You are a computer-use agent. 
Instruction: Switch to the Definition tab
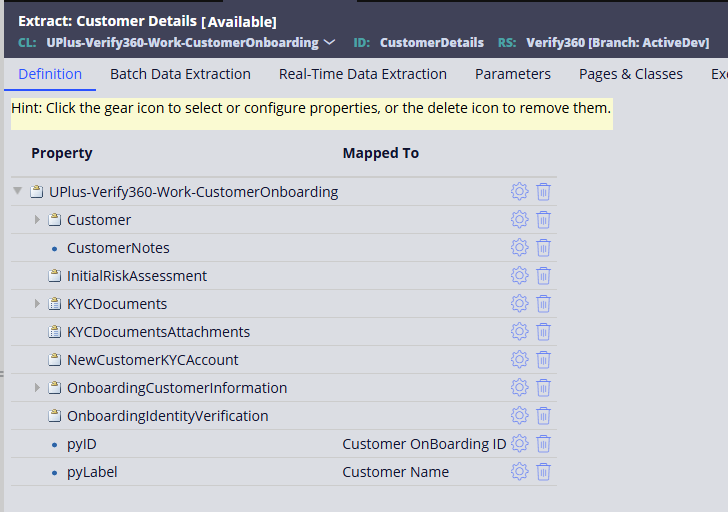(x=50, y=74)
